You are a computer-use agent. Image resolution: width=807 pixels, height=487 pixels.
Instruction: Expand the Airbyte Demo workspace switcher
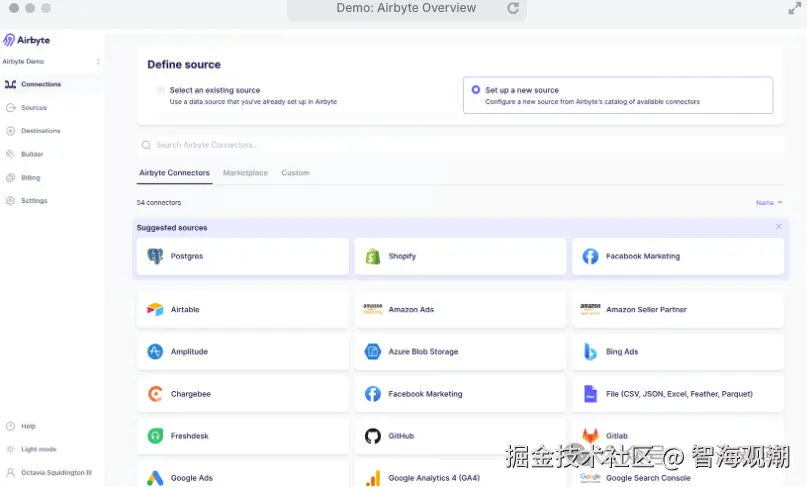pos(51,61)
